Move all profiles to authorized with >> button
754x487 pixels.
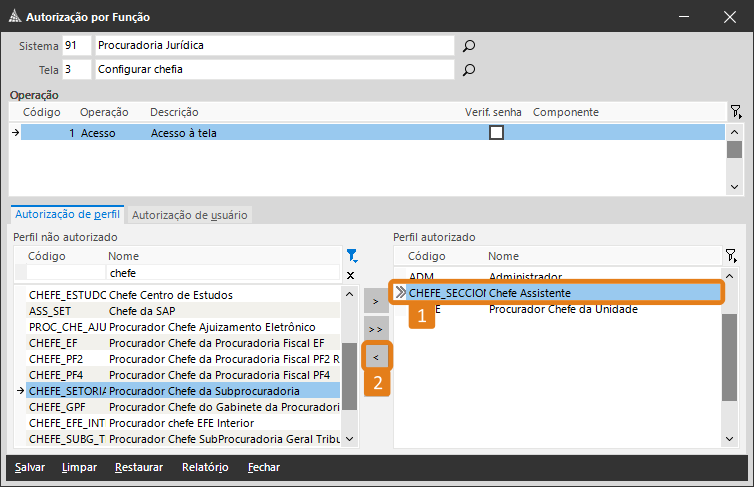click(x=375, y=328)
